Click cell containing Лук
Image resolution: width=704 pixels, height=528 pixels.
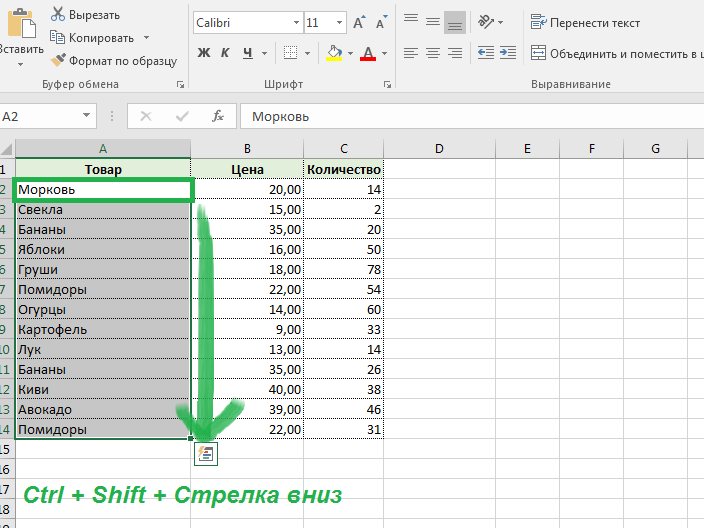(103, 349)
